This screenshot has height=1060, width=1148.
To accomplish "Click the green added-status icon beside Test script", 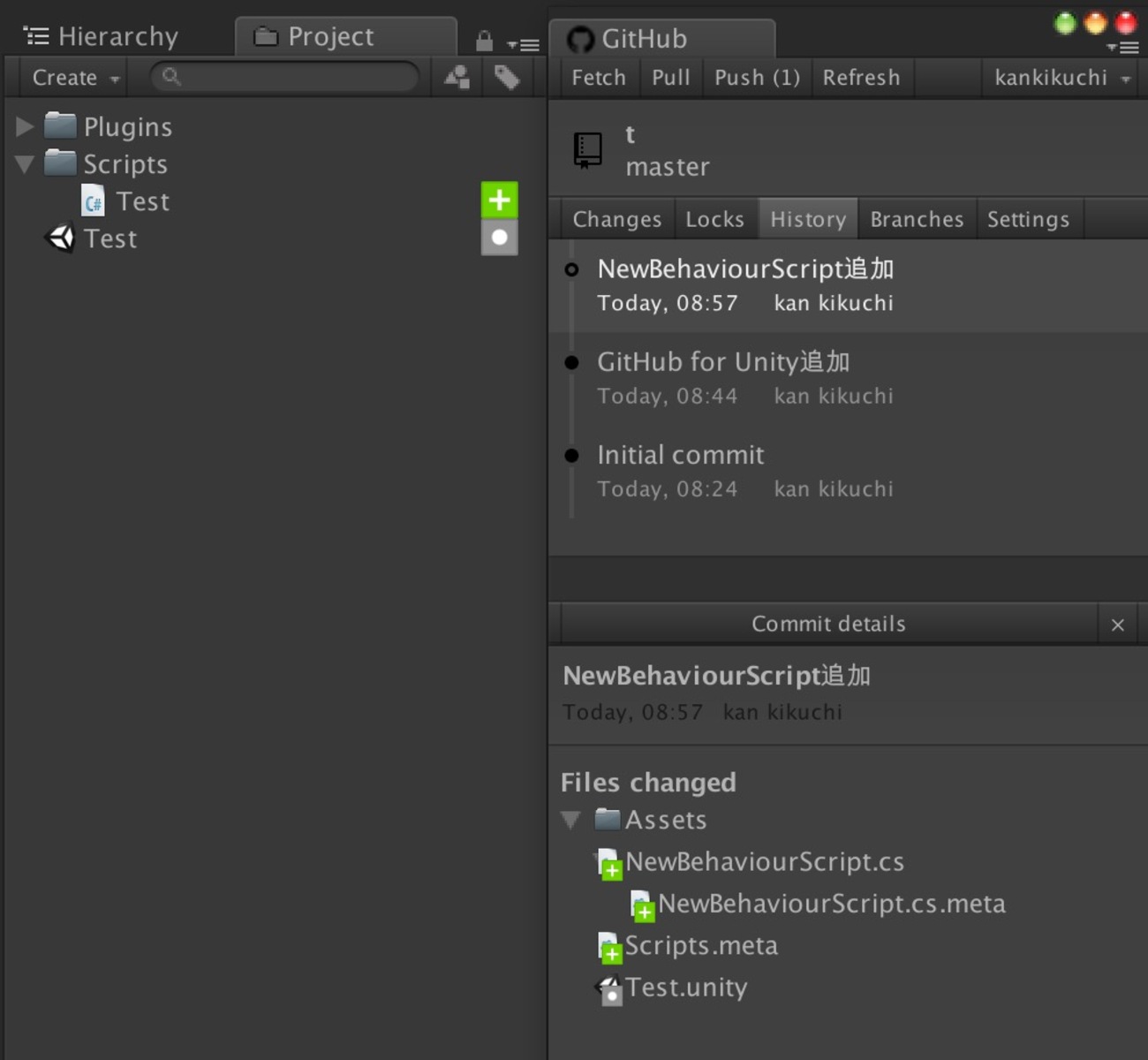I will tap(499, 200).
